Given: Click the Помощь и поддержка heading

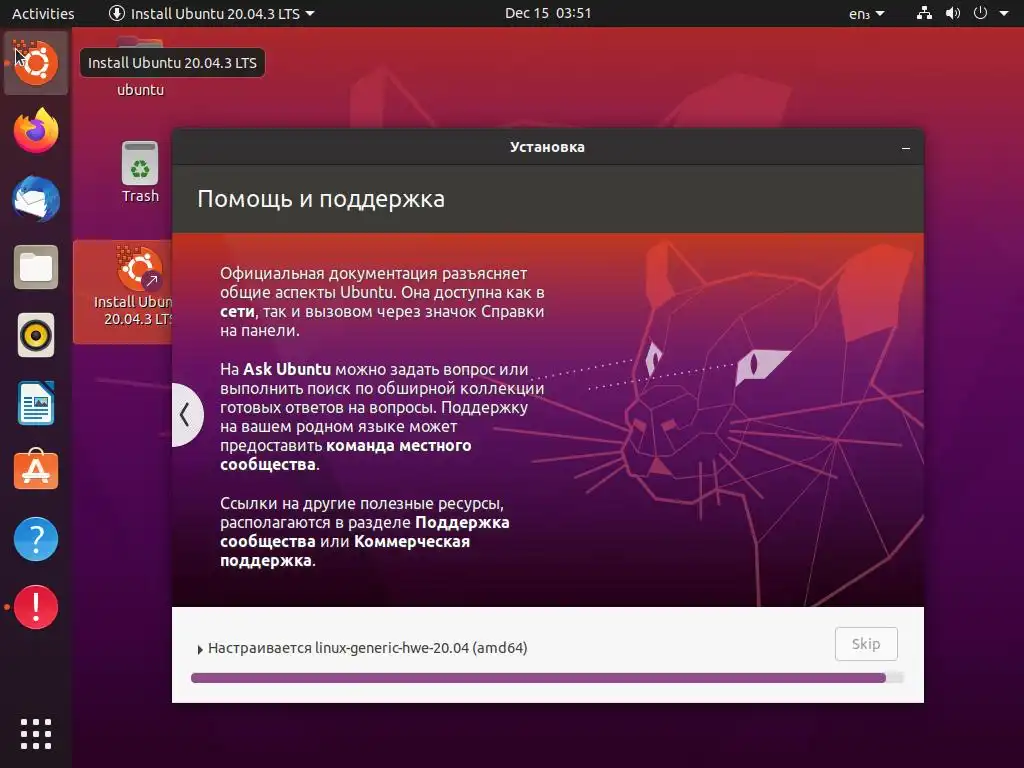Looking at the screenshot, I should pyautogui.click(x=321, y=199).
